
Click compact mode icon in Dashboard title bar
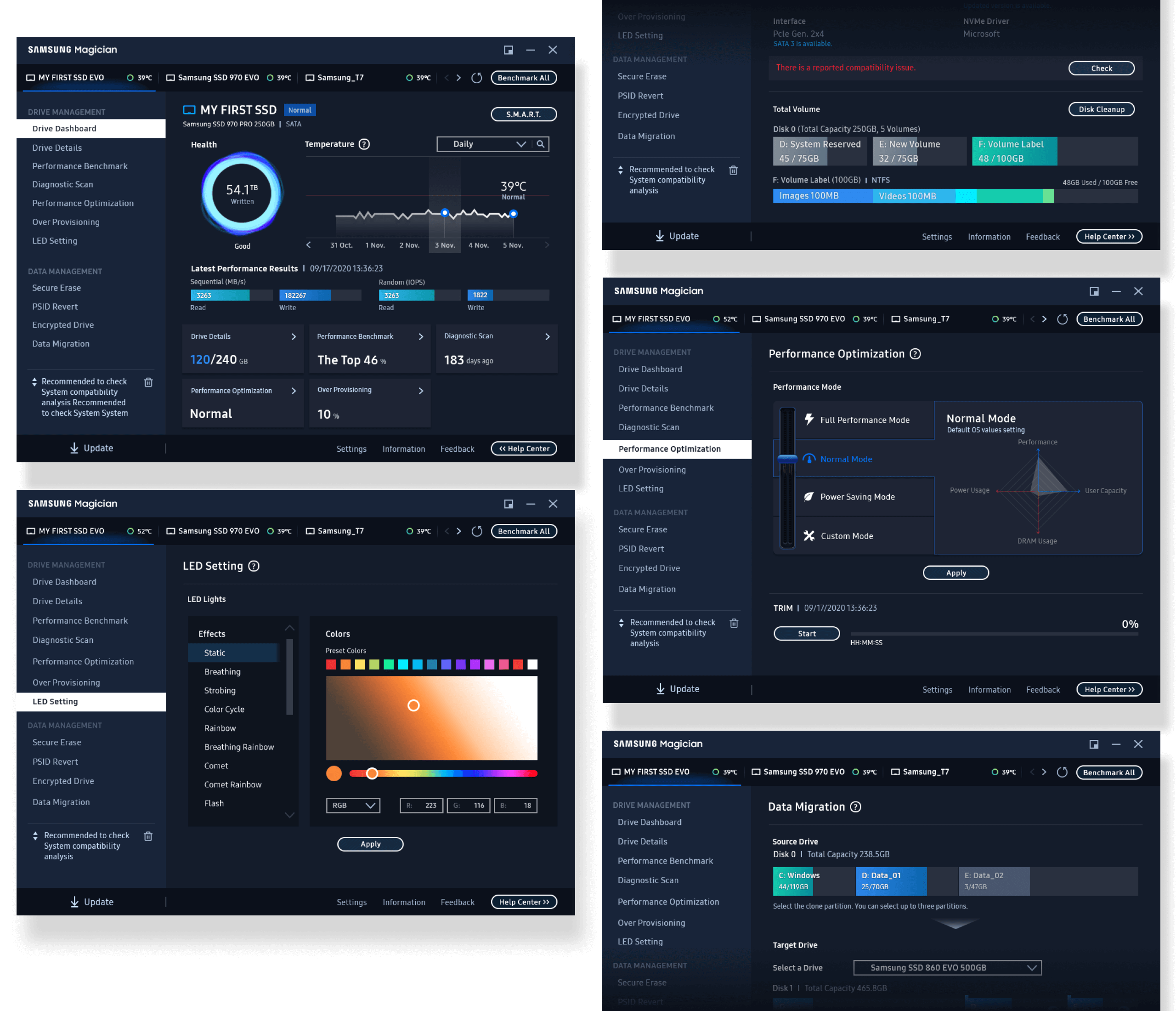click(509, 50)
